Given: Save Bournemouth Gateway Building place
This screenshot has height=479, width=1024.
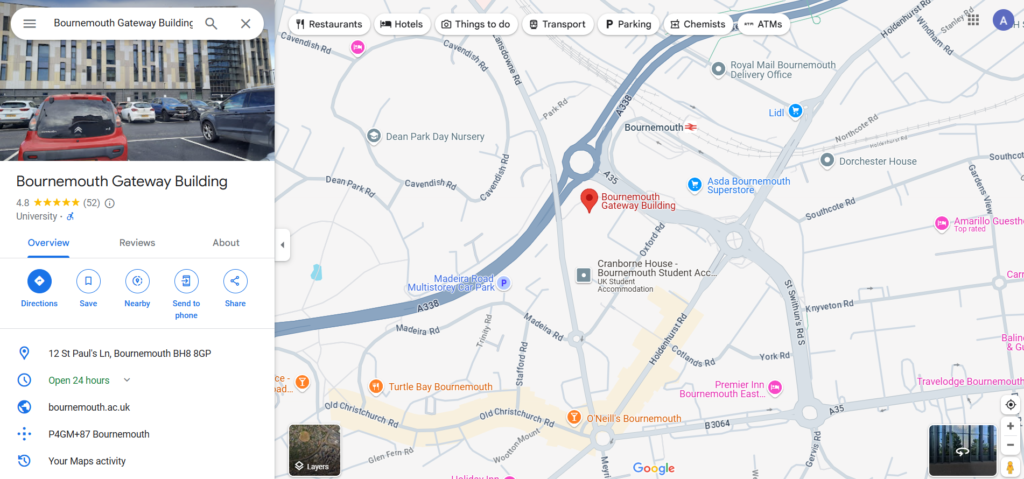Looking at the screenshot, I should click(88, 281).
